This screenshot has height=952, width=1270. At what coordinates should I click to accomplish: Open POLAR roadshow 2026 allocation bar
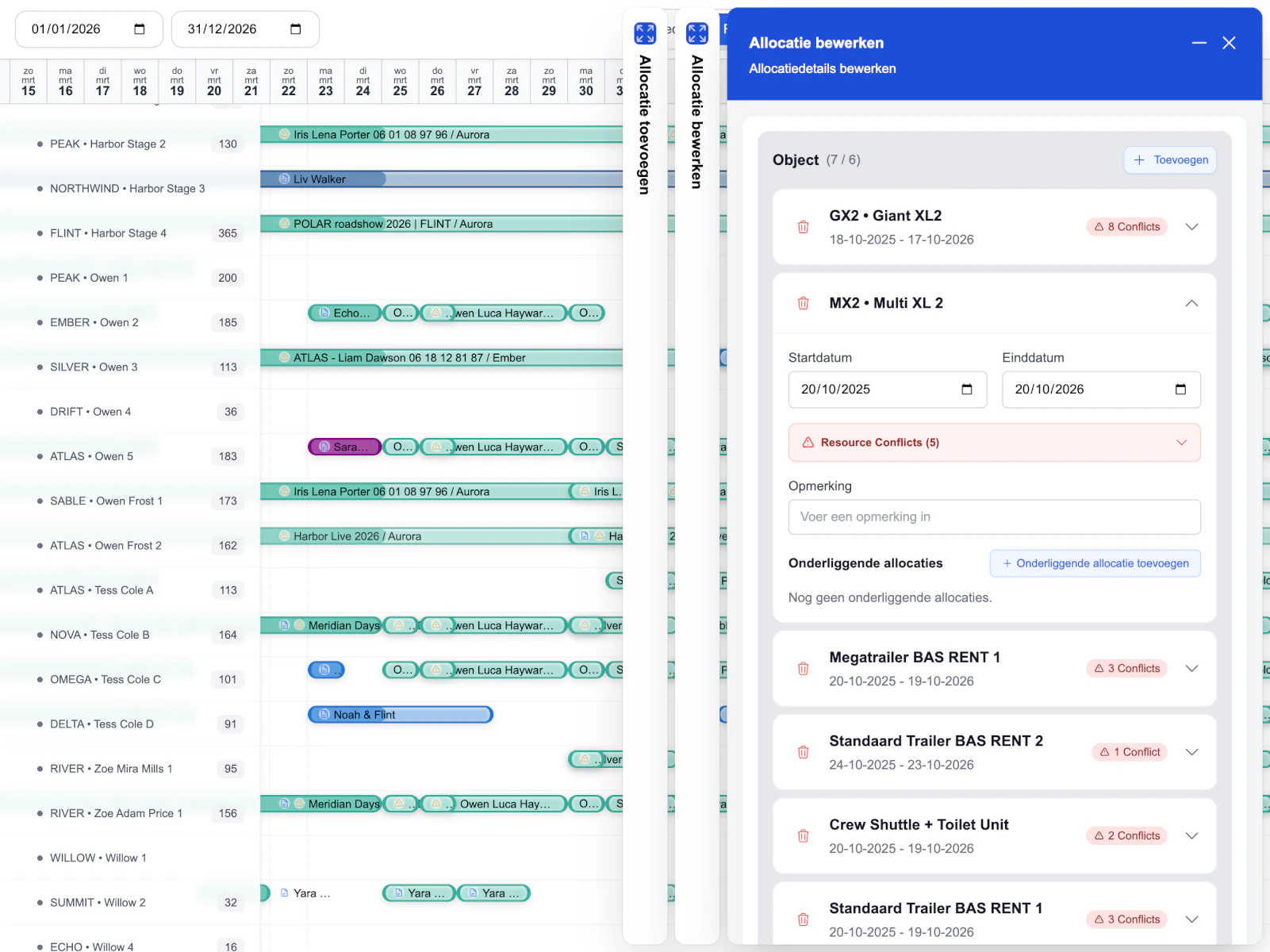point(441,224)
